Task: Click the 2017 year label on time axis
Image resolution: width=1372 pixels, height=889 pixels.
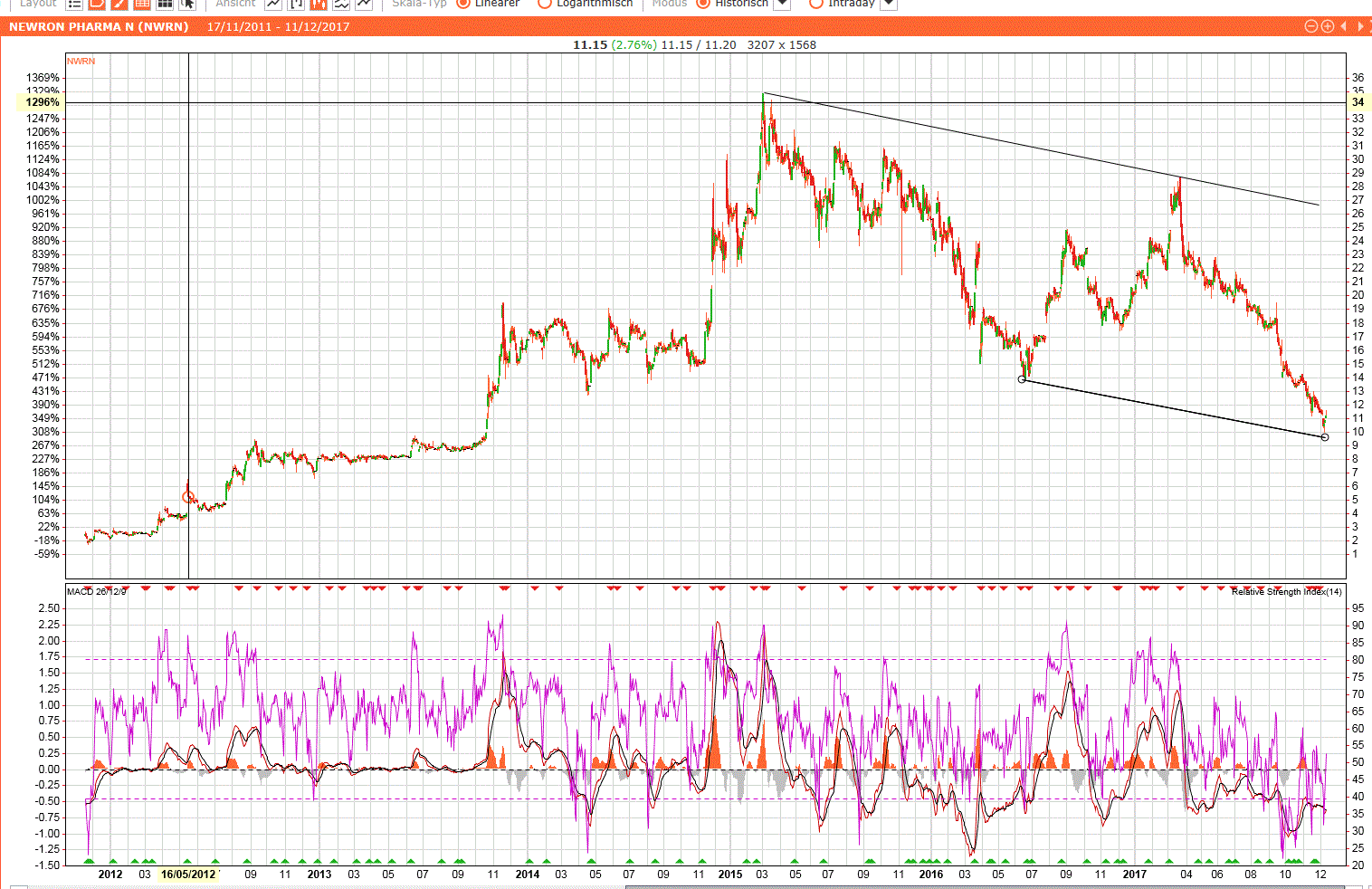Action: [1134, 875]
